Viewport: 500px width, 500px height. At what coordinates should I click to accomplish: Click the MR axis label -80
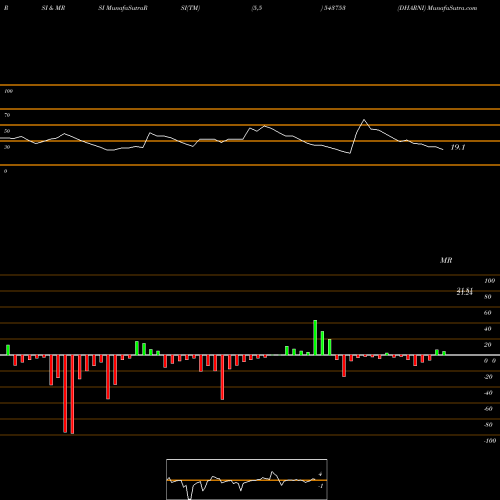pos(488,425)
